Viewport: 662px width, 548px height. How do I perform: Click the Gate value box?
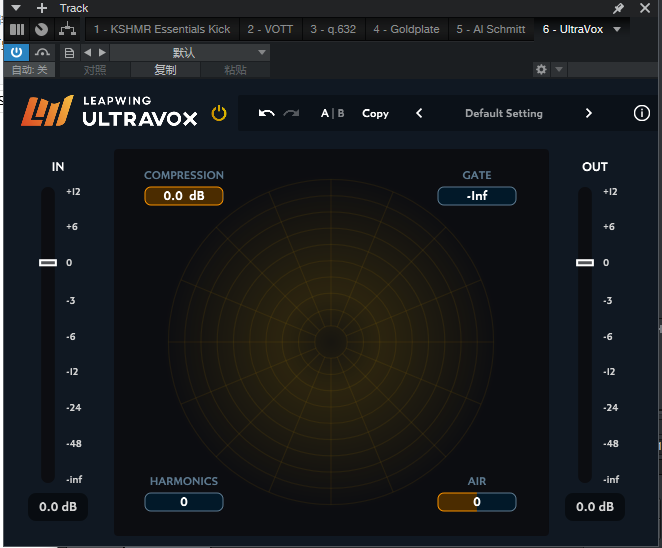point(477,196)
